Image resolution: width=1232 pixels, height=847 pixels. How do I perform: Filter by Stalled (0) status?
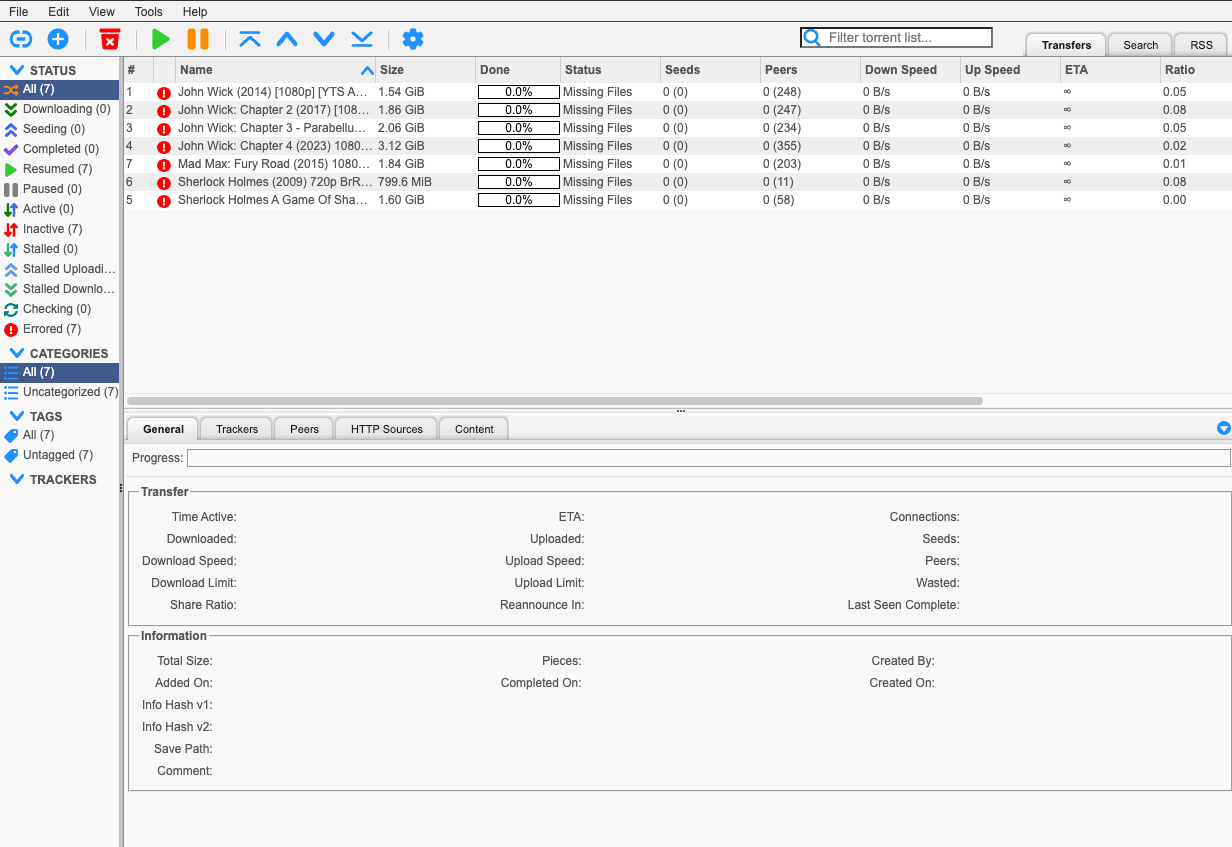click(60, 249)
